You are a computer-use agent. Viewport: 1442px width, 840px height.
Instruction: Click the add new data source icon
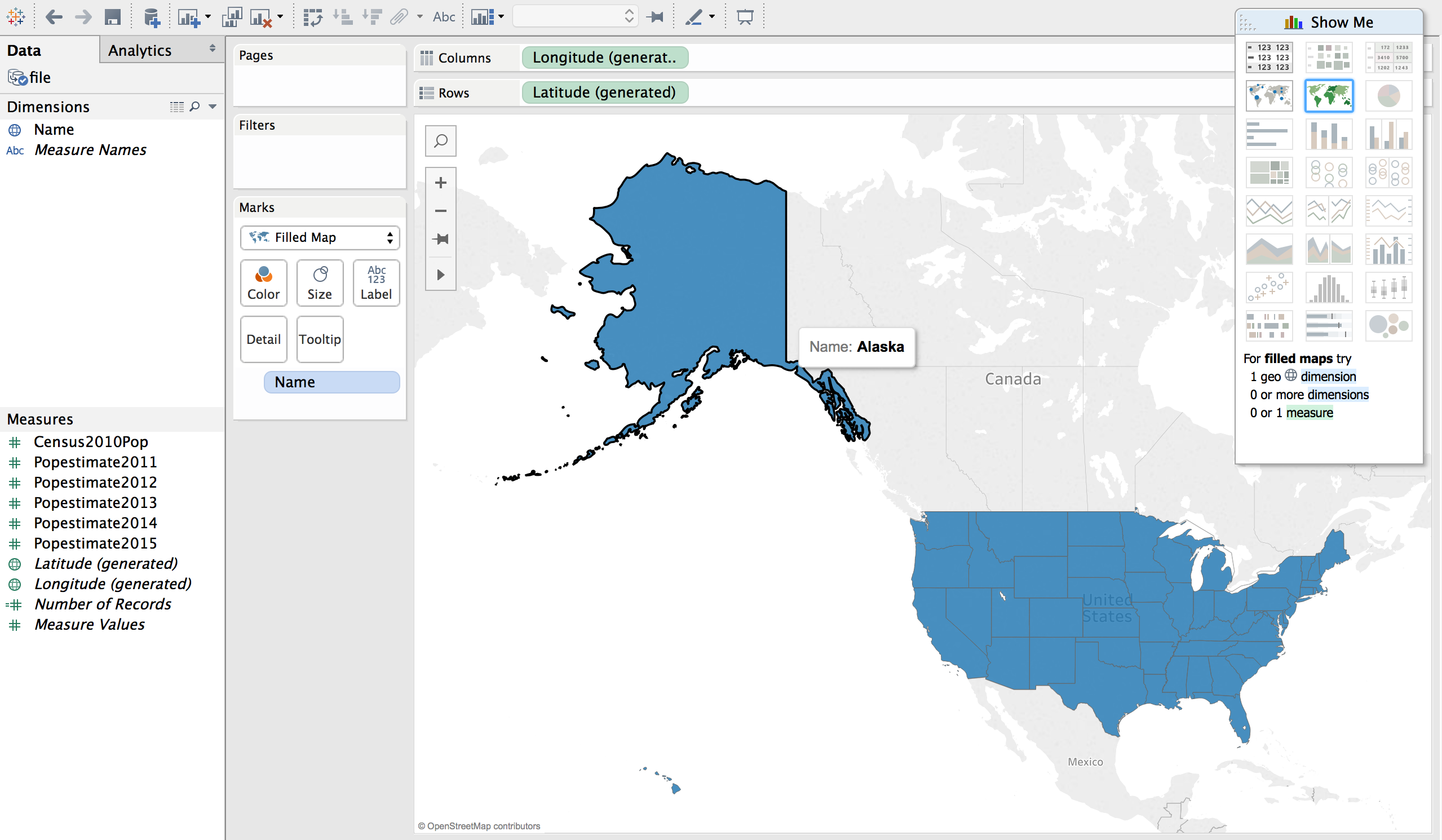151,17
